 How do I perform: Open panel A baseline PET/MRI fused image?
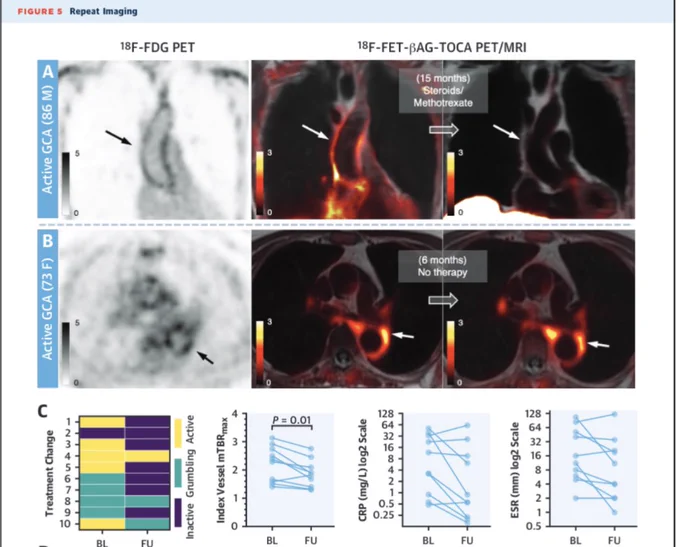click(347, 139)
